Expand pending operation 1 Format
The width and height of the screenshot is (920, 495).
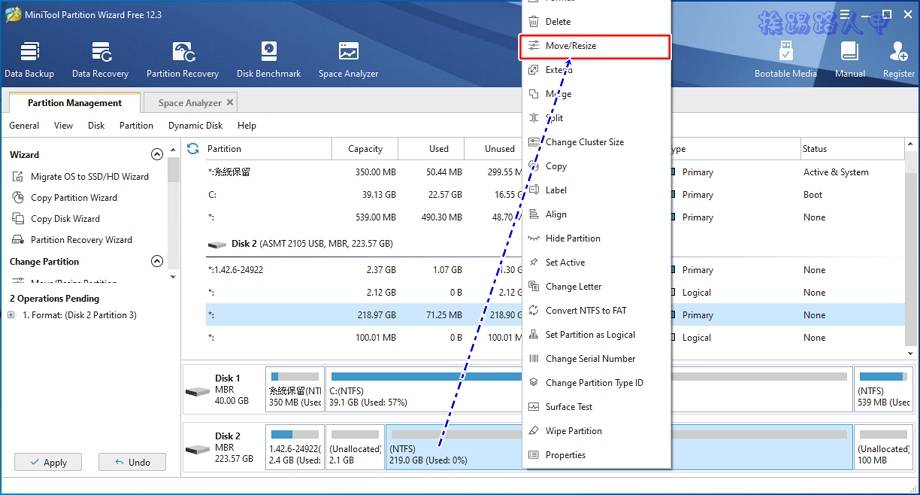[11, 315]
